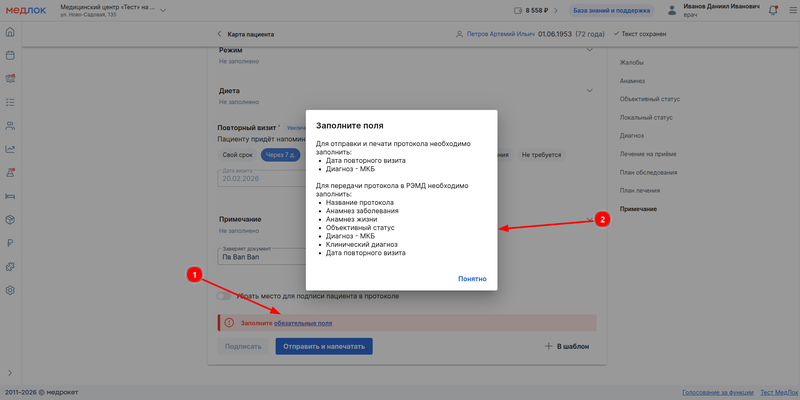Click Отправить и напечатать

(324, 346)
